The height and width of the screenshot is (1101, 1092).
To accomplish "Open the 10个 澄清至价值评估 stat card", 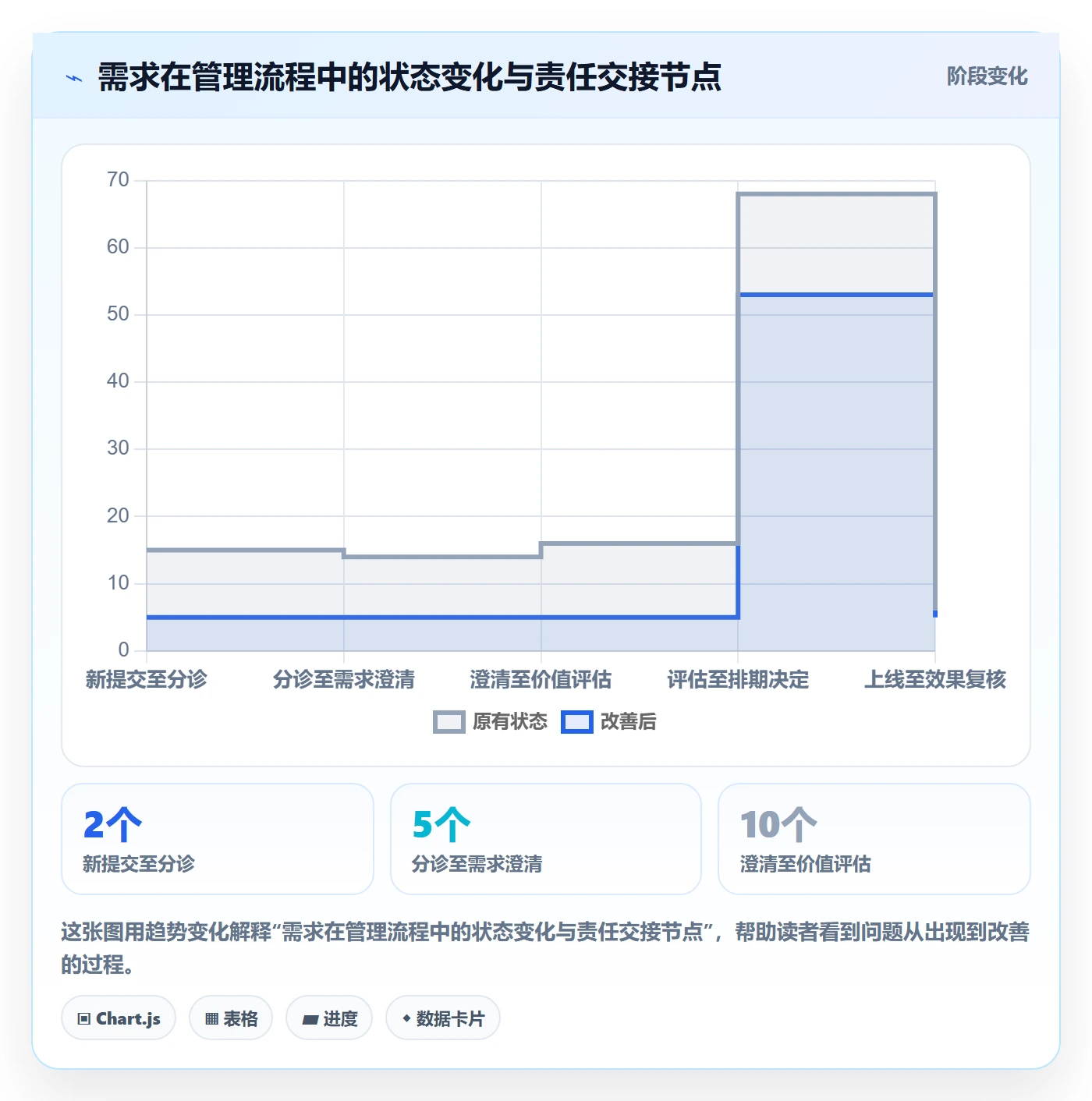I will click(x=874, y=839).
